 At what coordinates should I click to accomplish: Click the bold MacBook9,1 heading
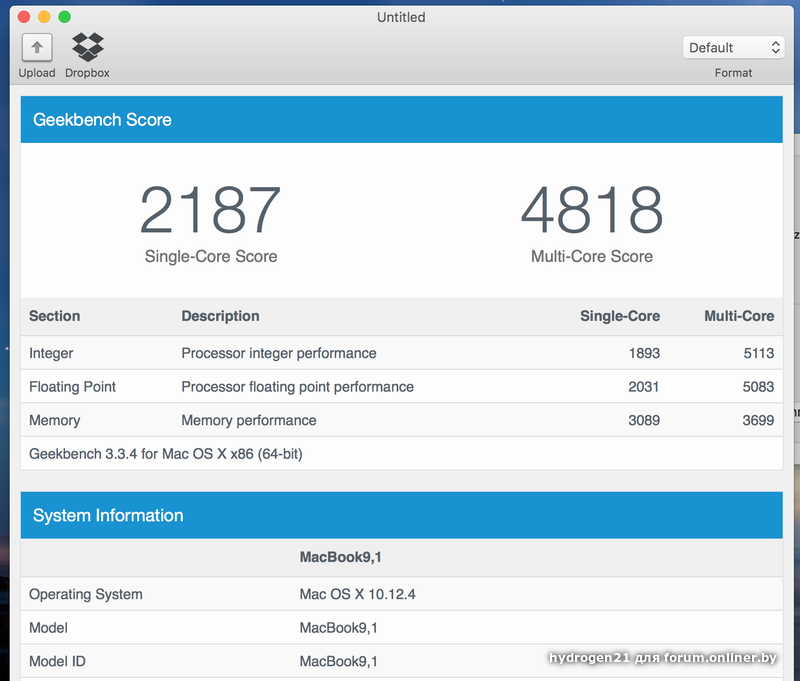340,557
